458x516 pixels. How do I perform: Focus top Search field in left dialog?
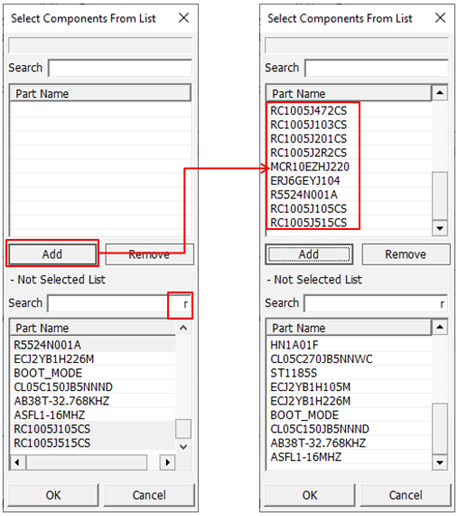click(120, 68)
